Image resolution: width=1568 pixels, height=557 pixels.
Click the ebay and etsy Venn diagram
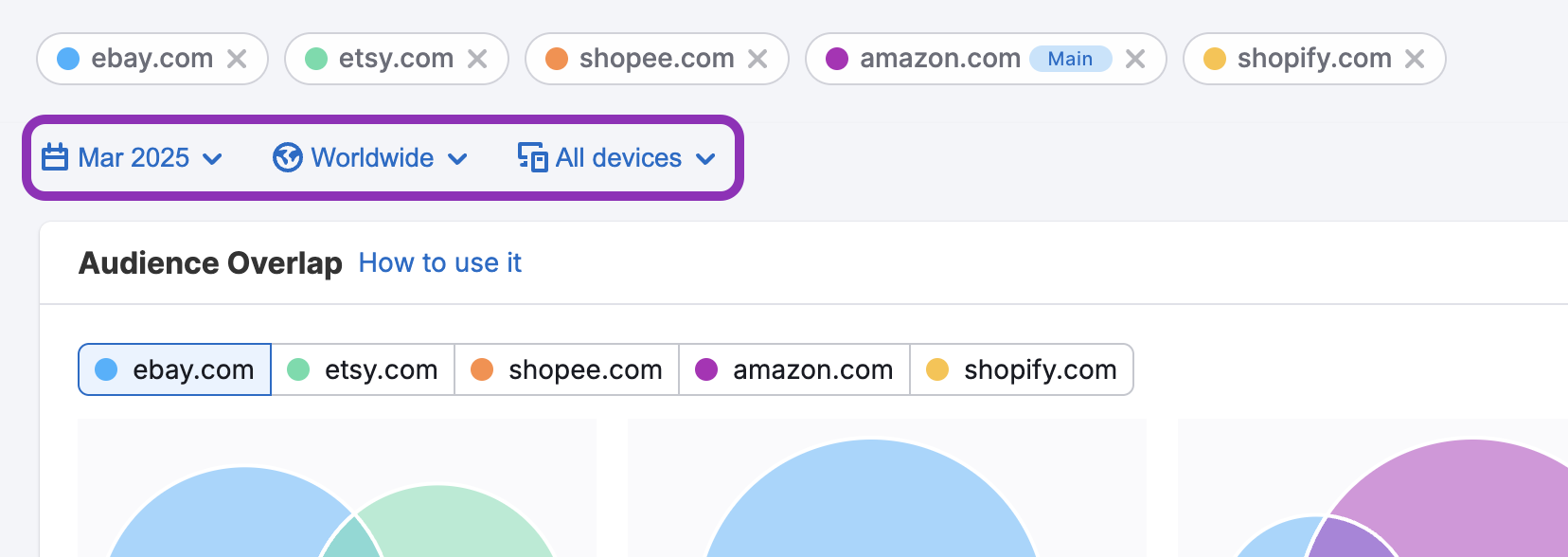coord(336,512)
